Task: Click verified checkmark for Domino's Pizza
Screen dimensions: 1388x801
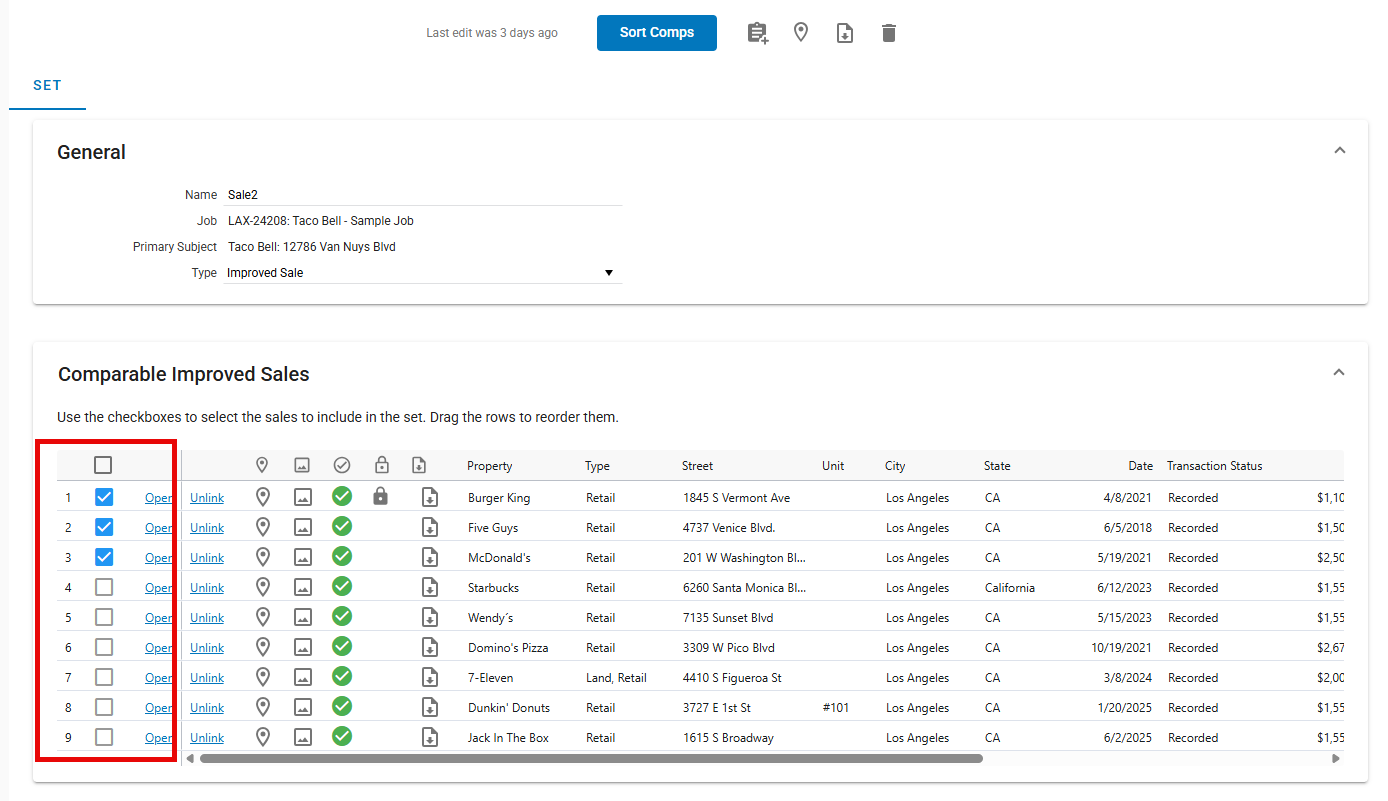Action: coord(342,646)
